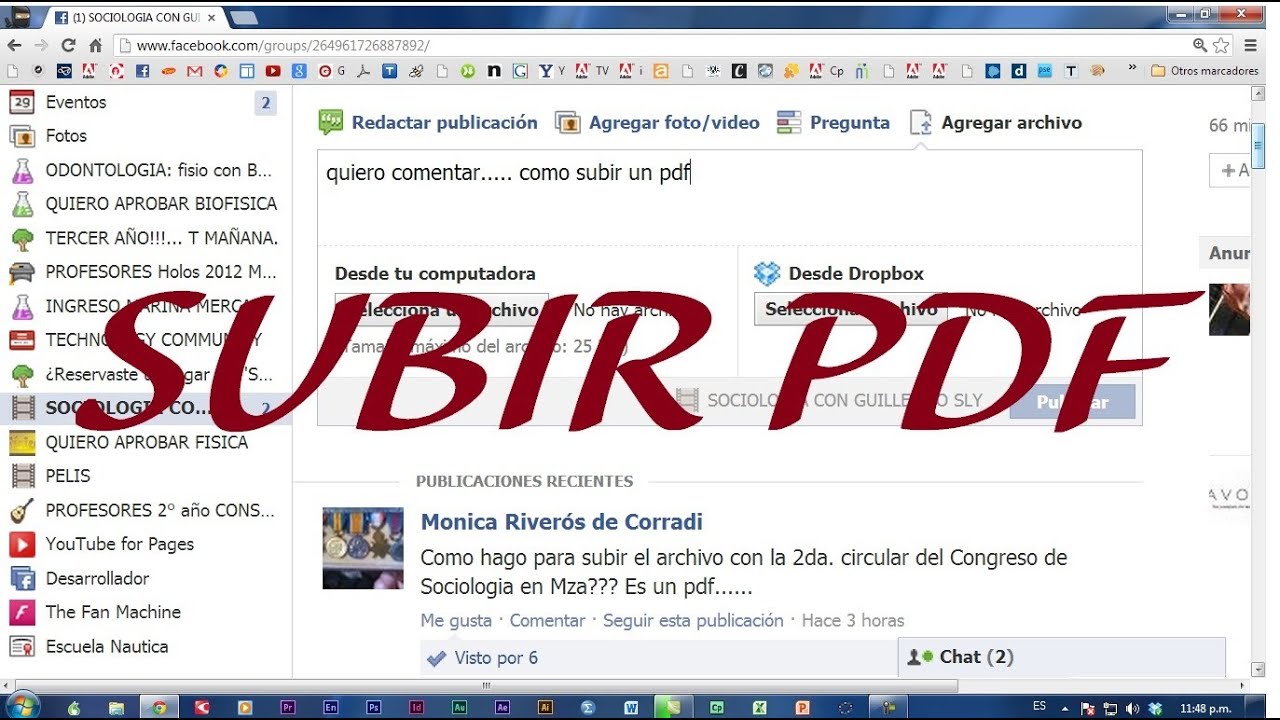Reload the page with the refresh icon
Viewport: 1280px width, 720px height.
(x=68, y=45)
